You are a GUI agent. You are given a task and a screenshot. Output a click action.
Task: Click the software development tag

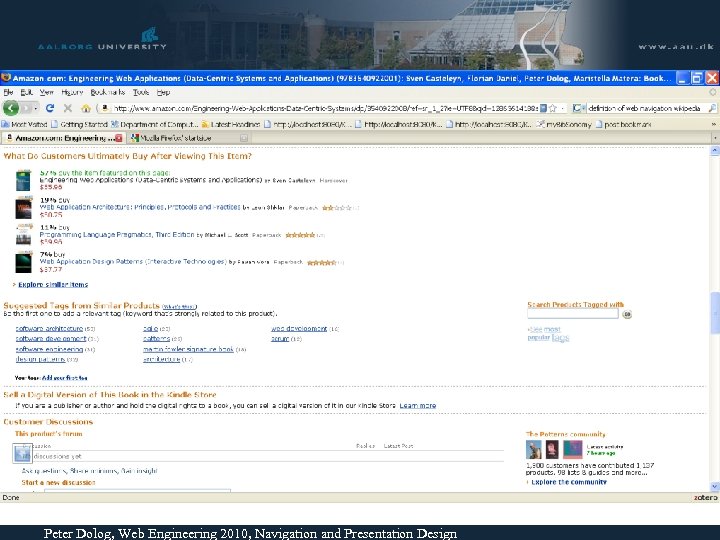coord(51,339)
